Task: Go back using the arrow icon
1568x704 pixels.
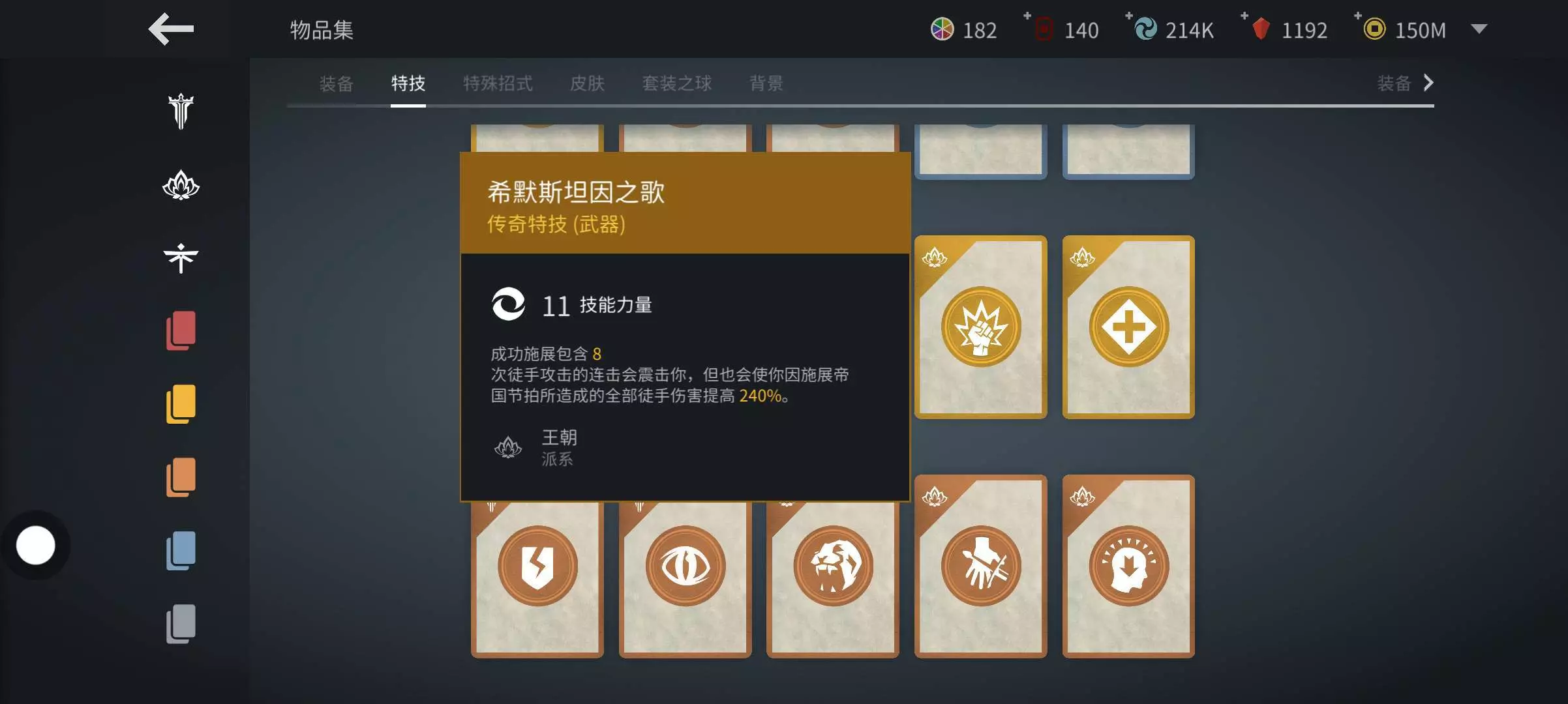Action: coord(171,29)
